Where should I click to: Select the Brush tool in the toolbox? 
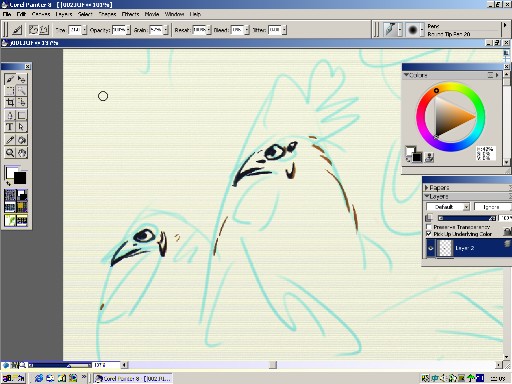point(10,79)
